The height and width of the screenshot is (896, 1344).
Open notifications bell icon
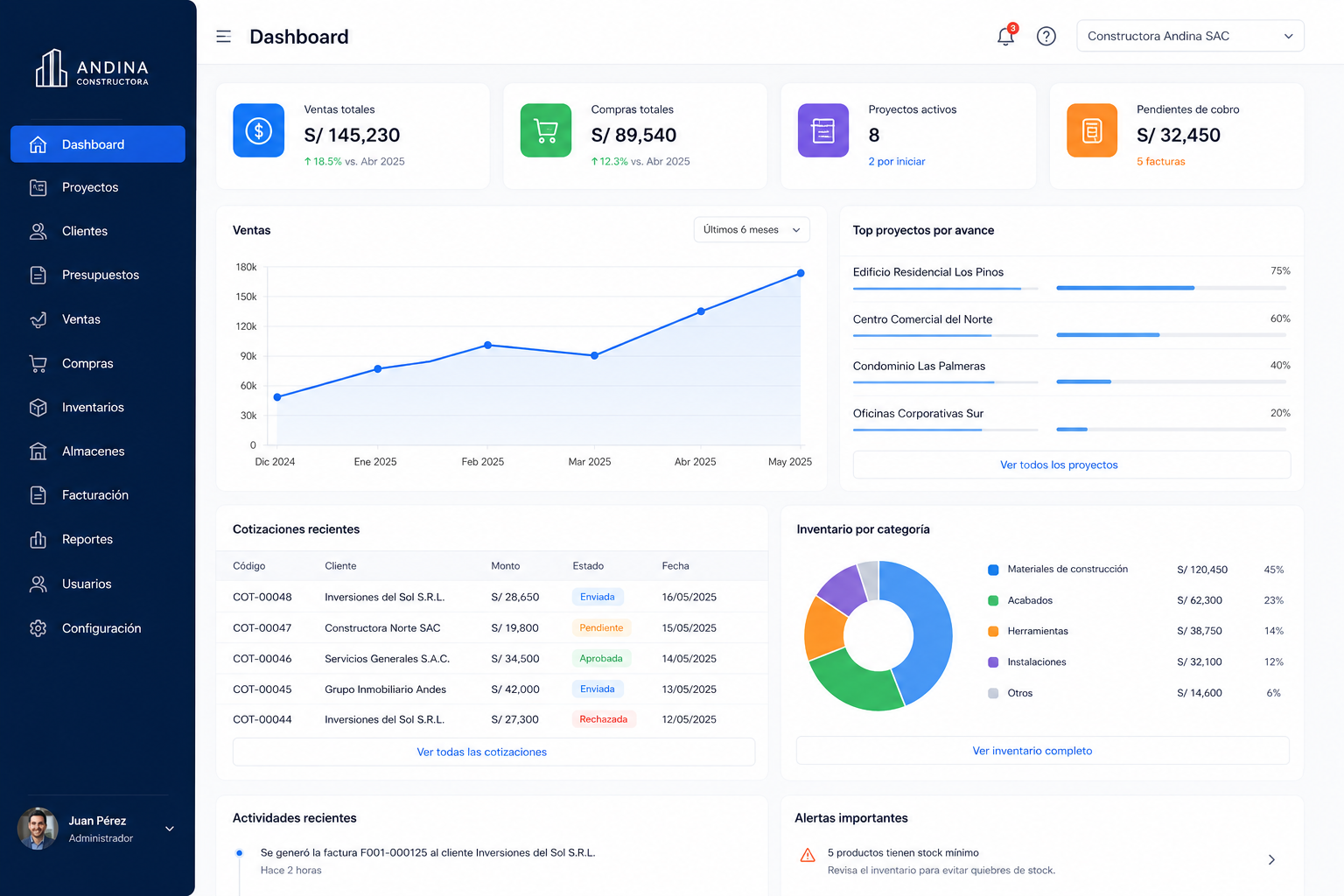[x=1005, y=36]
